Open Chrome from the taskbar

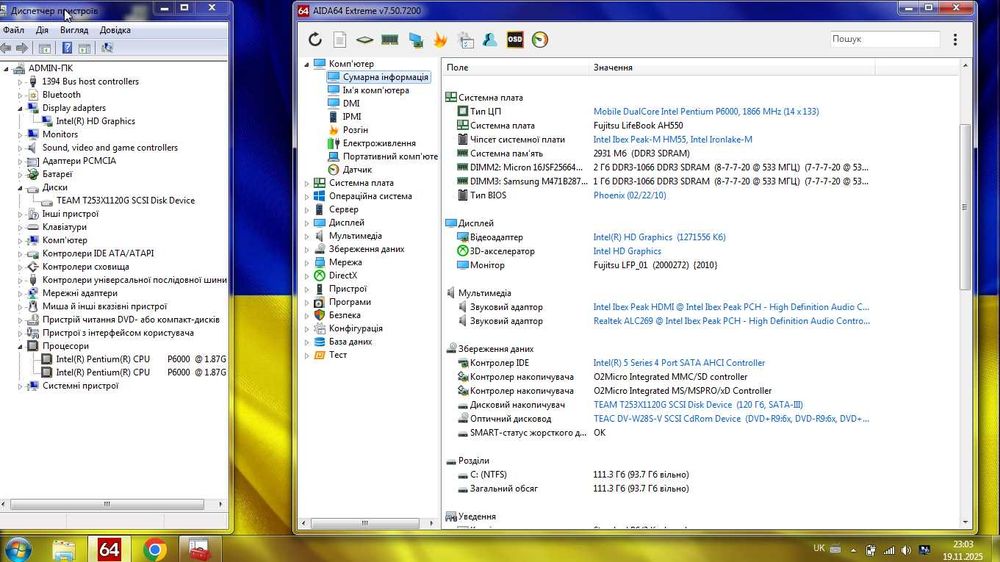point(154,550)
